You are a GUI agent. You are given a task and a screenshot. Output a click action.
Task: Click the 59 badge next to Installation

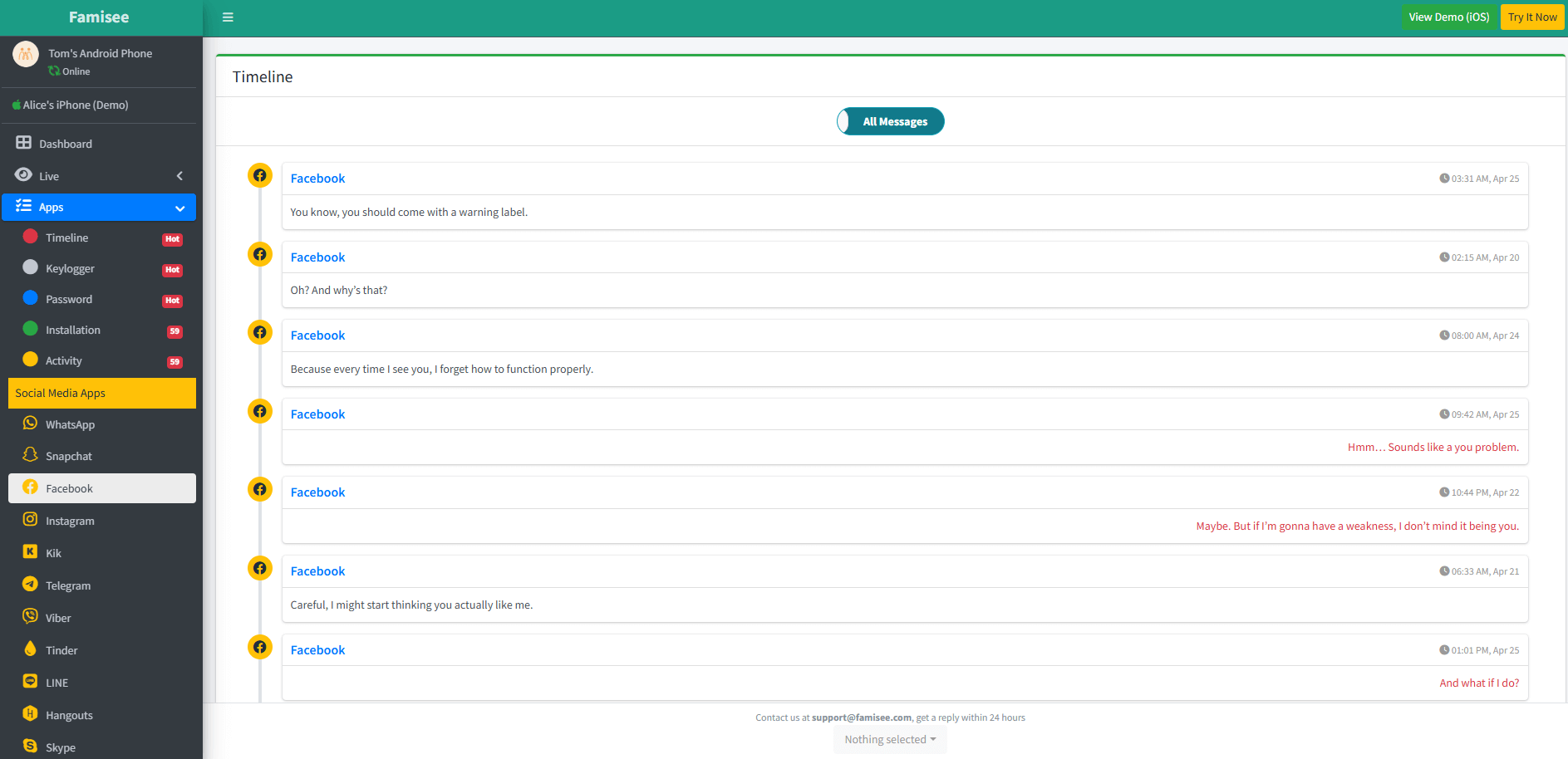click(174, 331)
